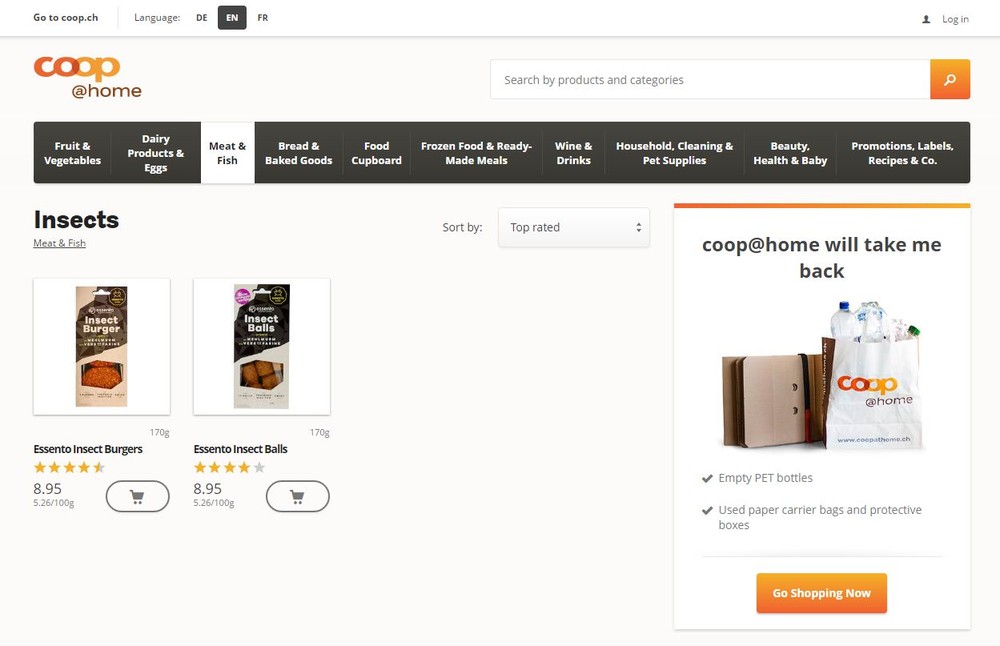This screenshot has width=1000, height=646.
Task: Click the orange search magnifier button
Action: click(950, 80)
